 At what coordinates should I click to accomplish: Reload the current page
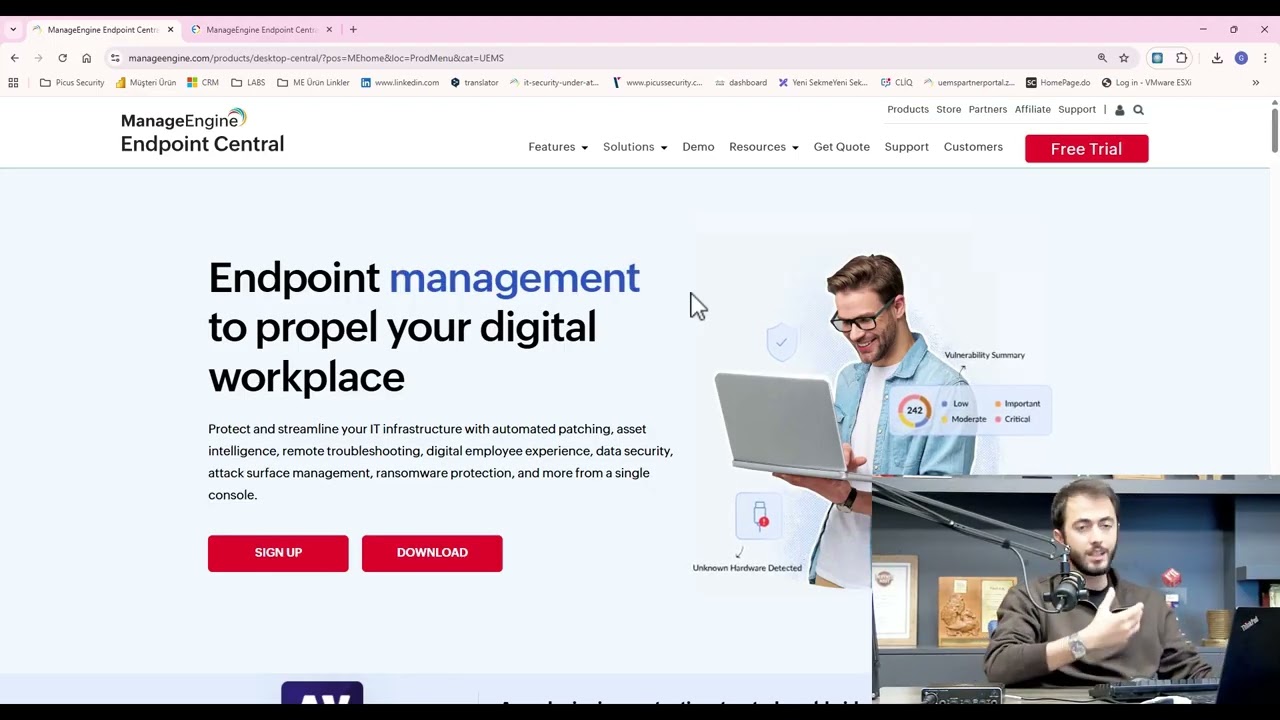pos(62,58)
